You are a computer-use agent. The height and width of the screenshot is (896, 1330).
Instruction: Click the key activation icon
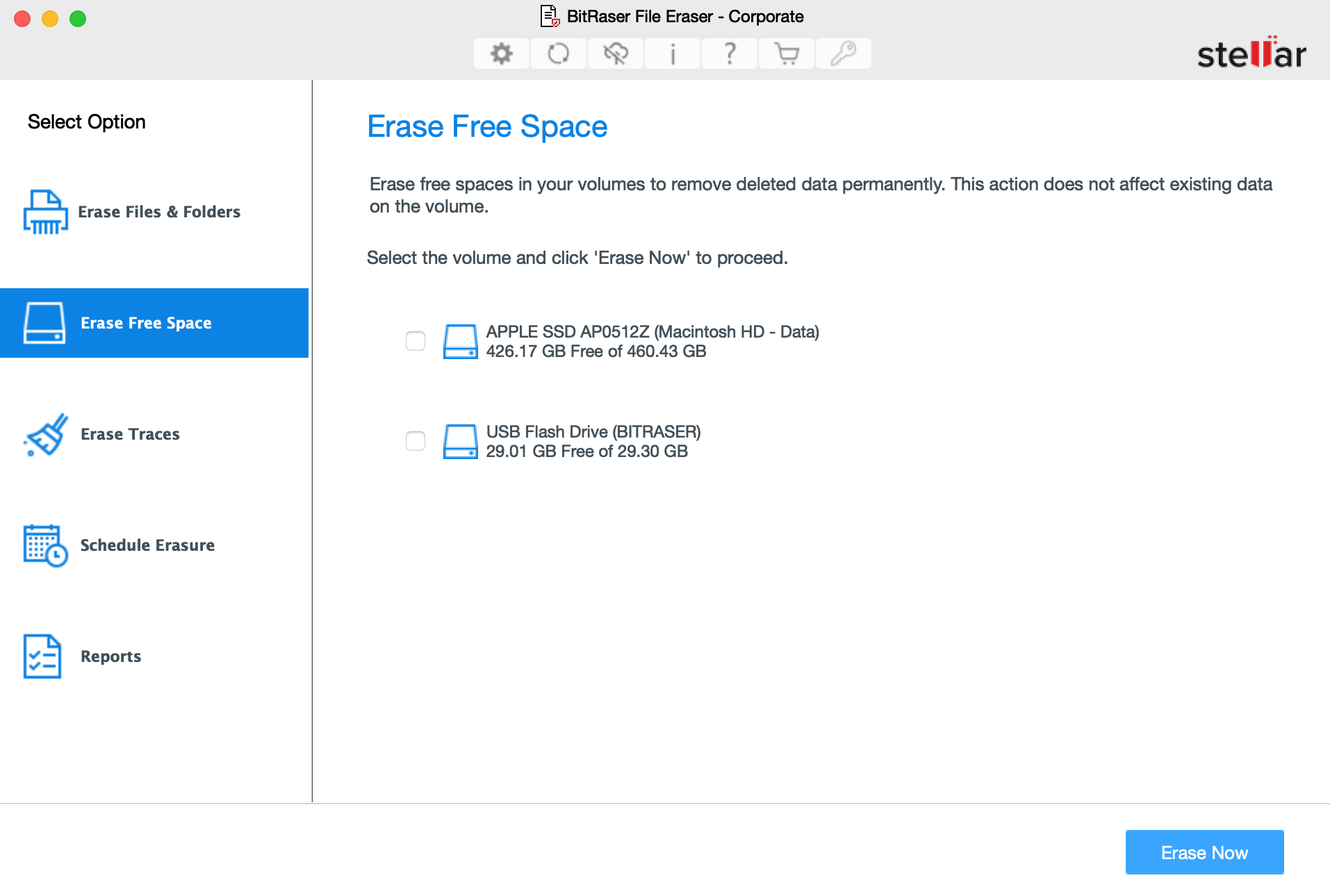[843, 53]
